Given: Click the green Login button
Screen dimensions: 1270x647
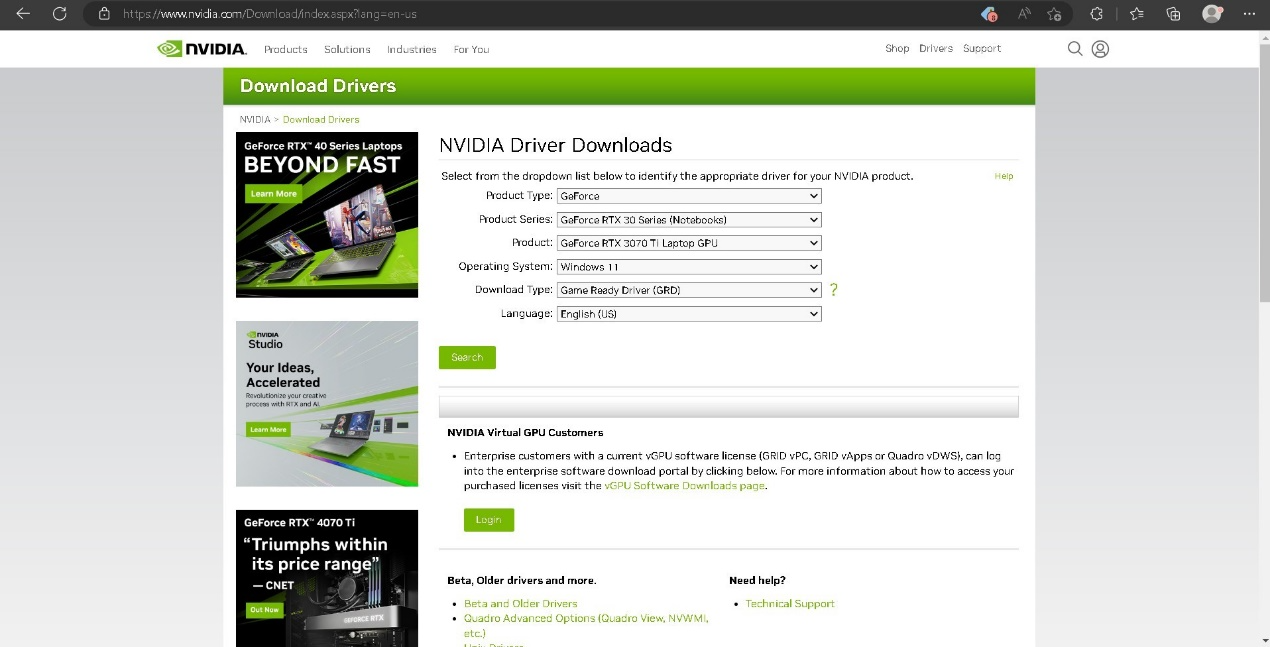Looking at the screenshot, I should click(x=489, y=520).
